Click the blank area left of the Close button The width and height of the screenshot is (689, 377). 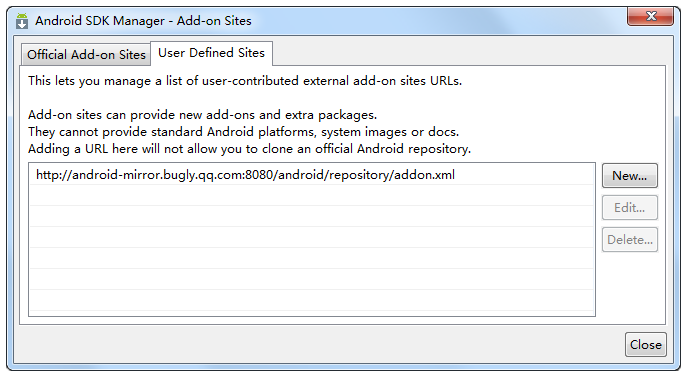coord(319,344)
